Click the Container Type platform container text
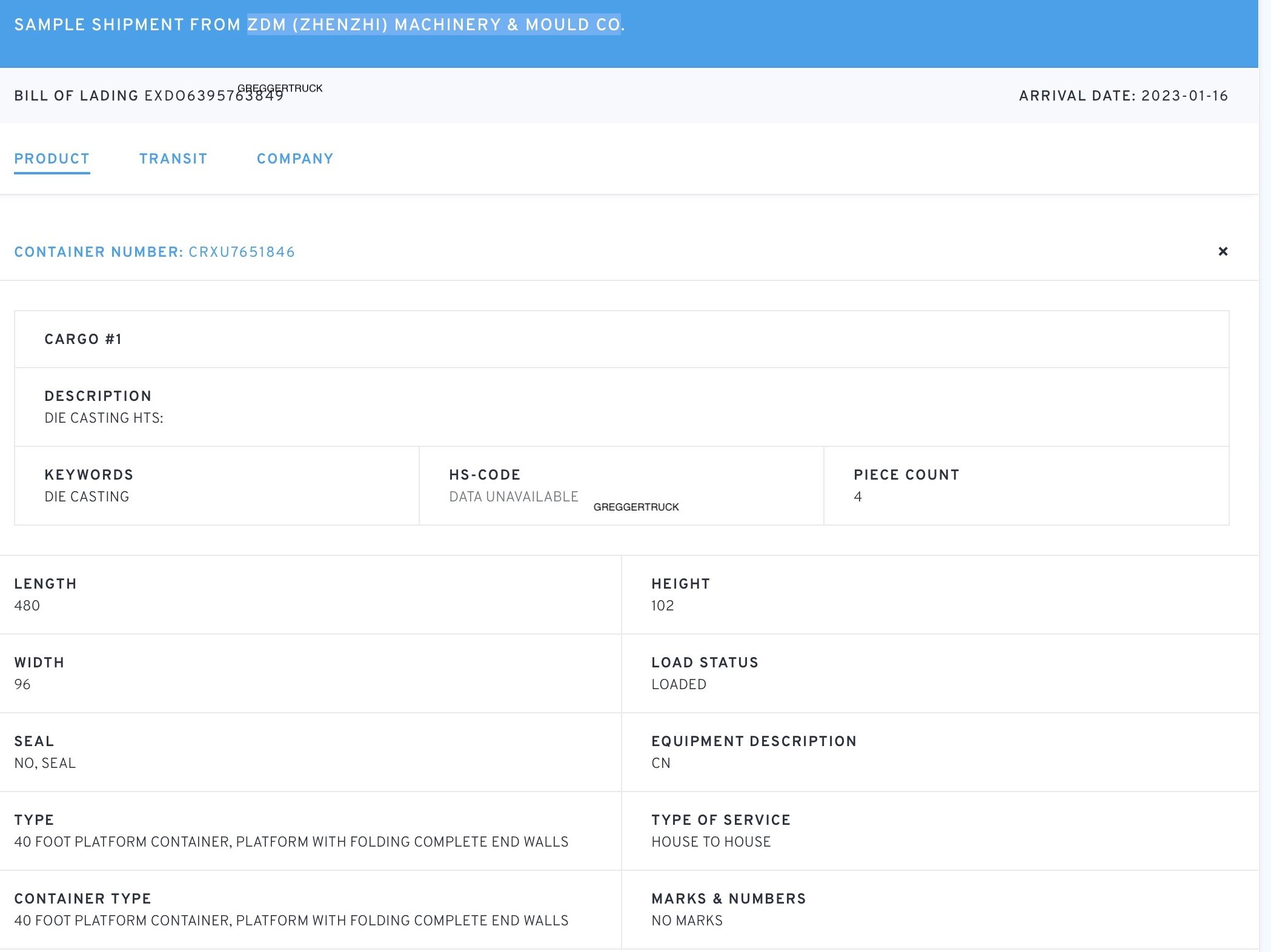Screen dimensions: 1271x952 tap(291, 921)
